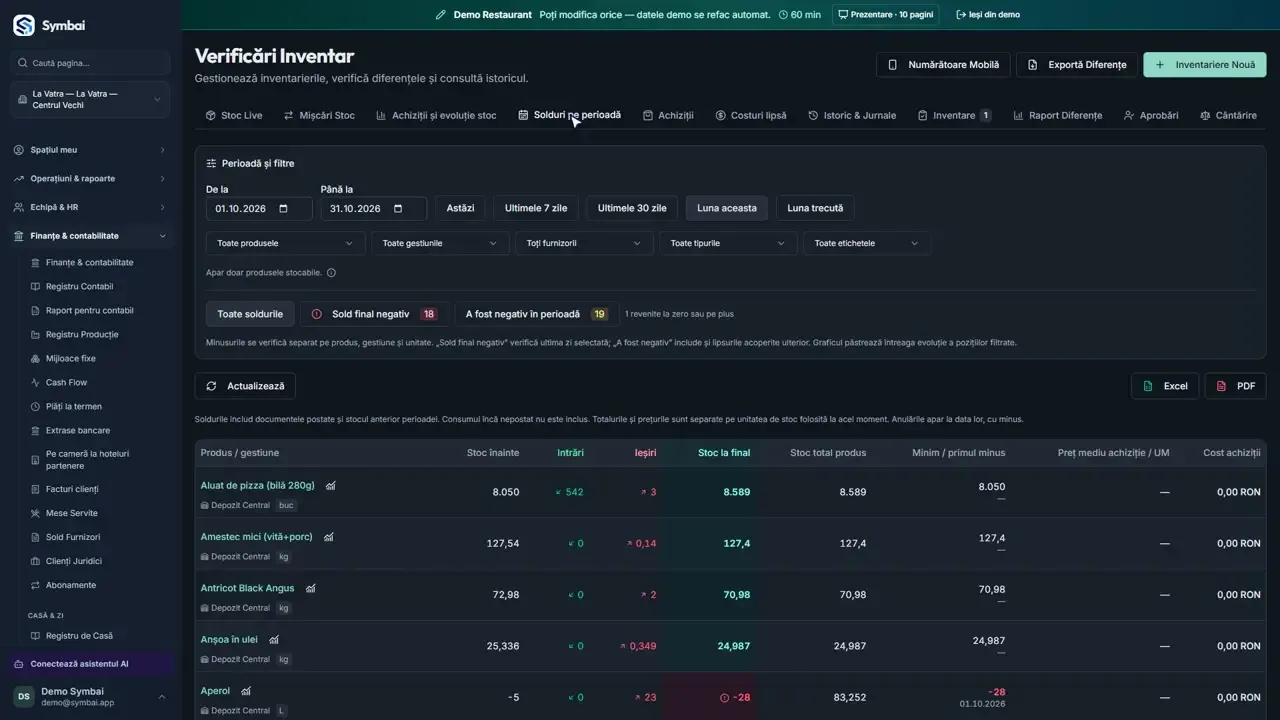Click 'Ieși din demo' link

pos(988,15)
